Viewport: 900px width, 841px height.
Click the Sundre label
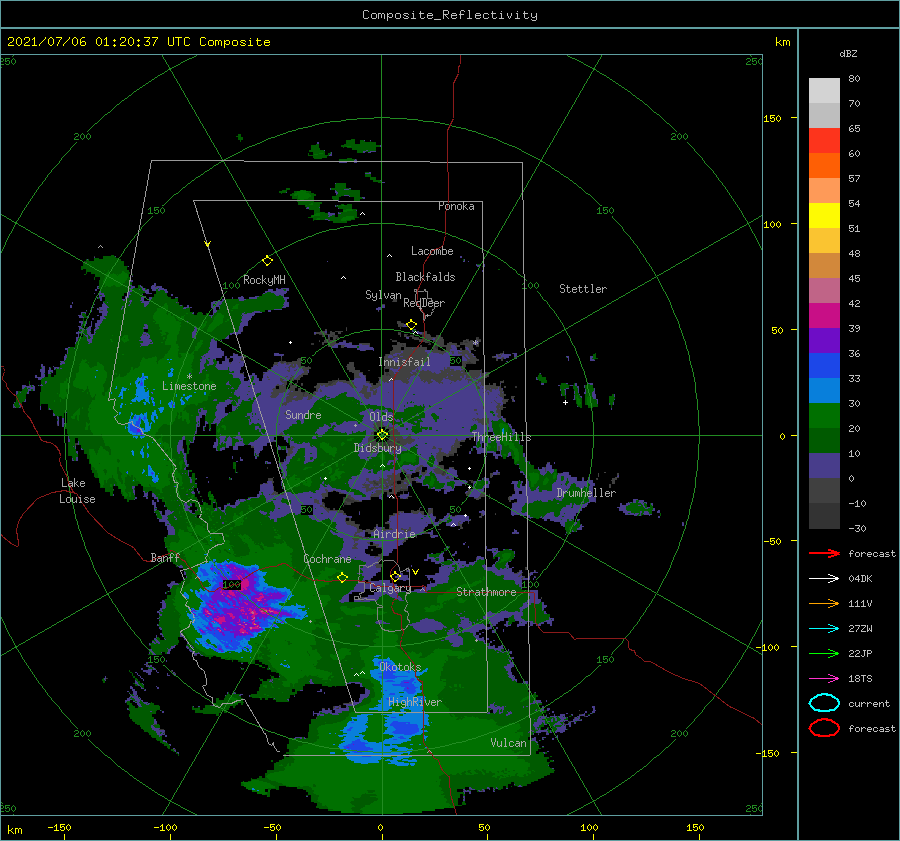click(x=303, y=415)
